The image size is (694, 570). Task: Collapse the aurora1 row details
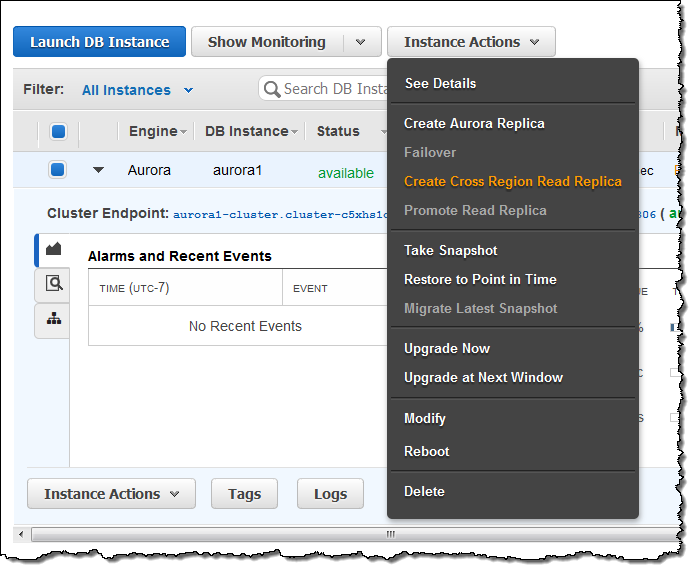click(x=98, y=170)
